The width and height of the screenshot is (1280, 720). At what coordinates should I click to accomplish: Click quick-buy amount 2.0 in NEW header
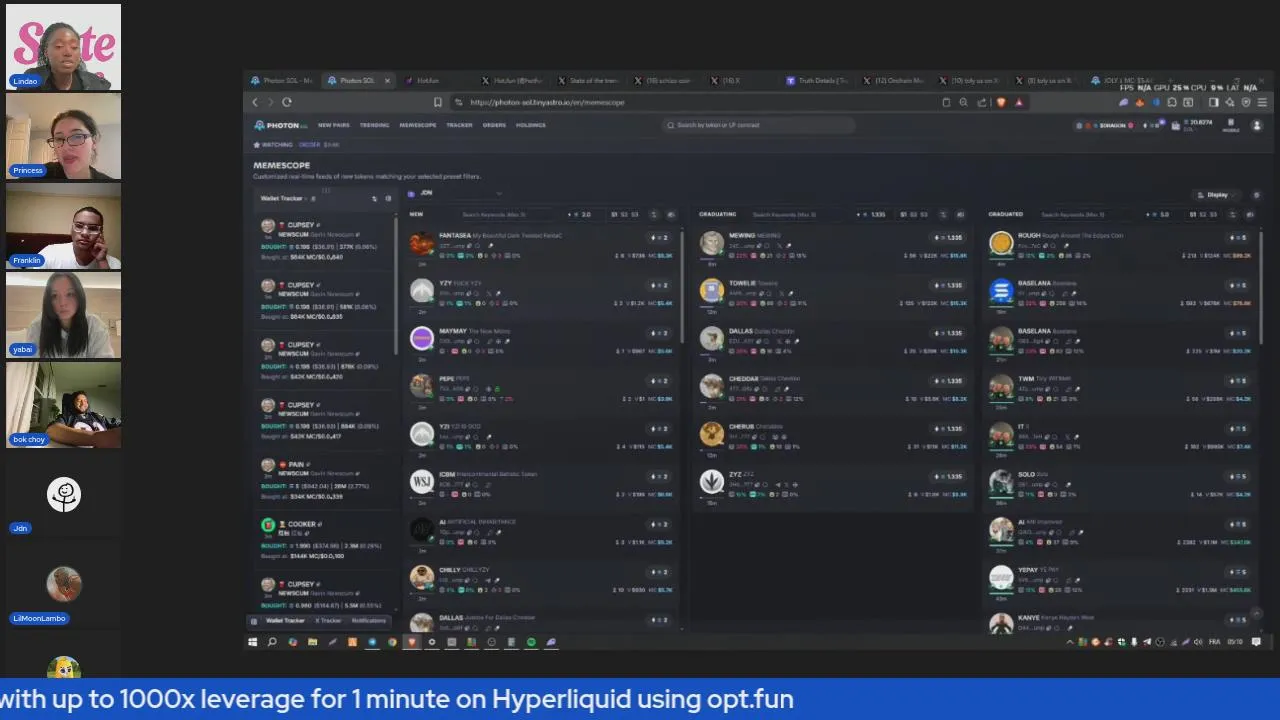[581, 214]
